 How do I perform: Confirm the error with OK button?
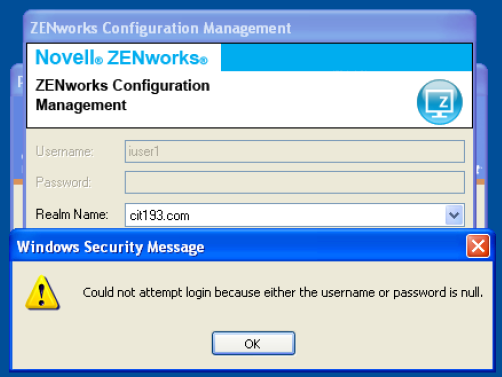point(253,343)
